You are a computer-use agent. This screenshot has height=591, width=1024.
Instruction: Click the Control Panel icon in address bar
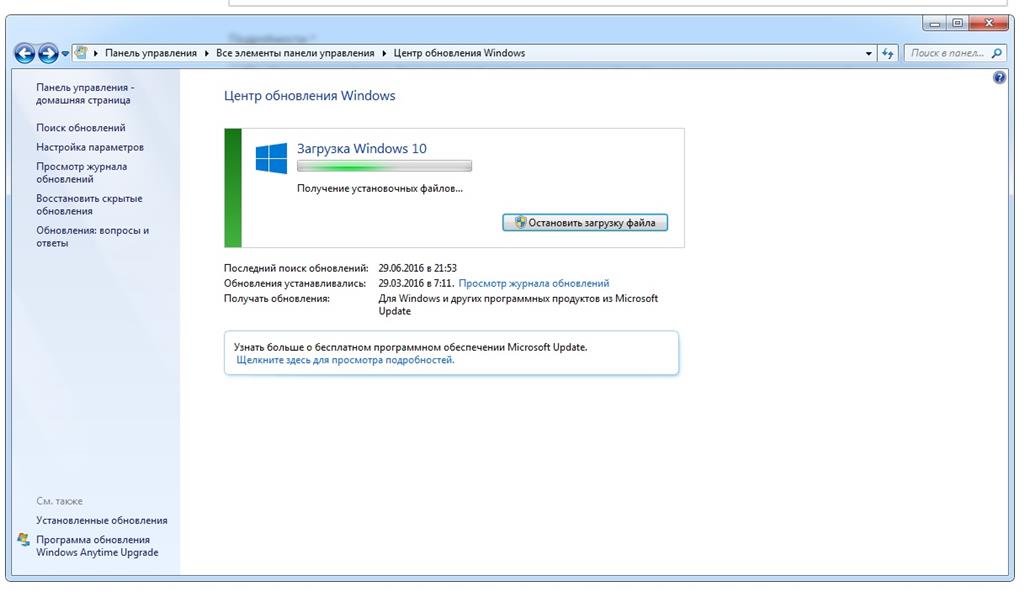click(81, 53)
